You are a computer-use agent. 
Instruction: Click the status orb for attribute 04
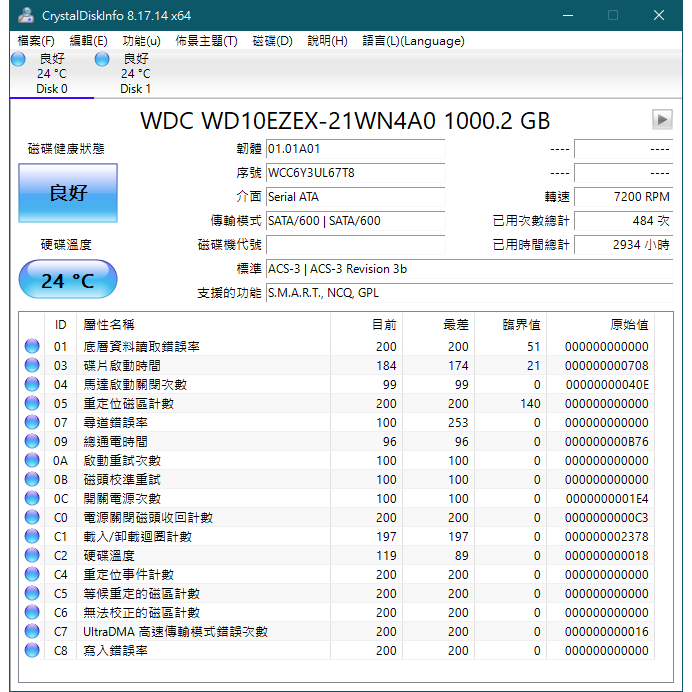32,384
